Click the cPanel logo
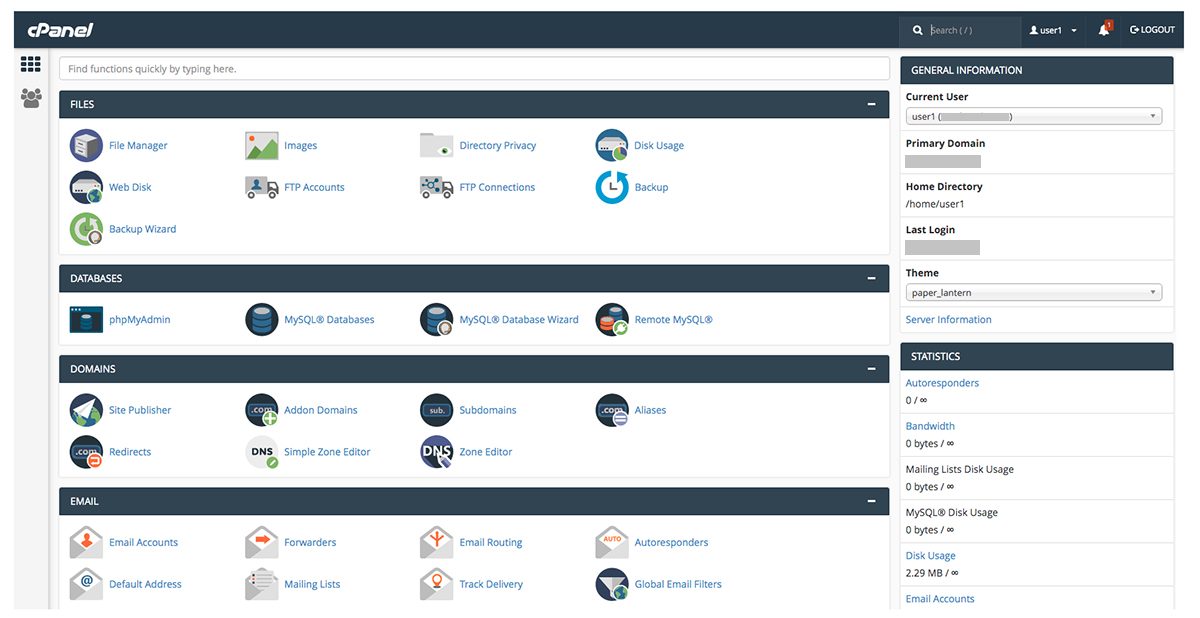The width and height of the screenshot is (1200, 618). (x=60, y=30)
